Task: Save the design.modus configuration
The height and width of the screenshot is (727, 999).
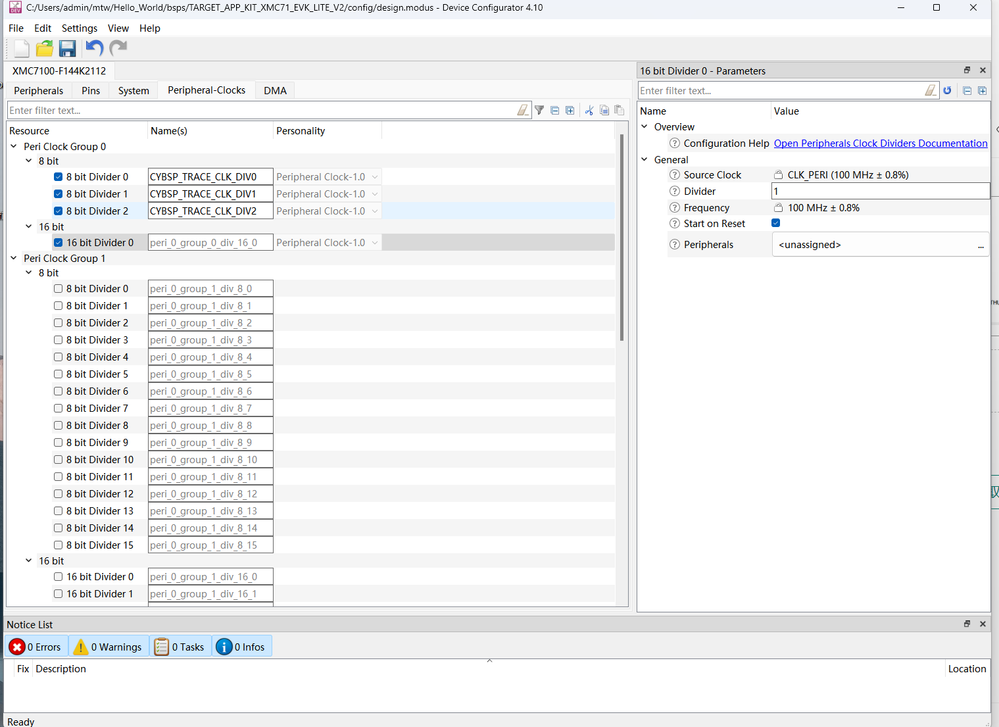Action: point(66,47)
